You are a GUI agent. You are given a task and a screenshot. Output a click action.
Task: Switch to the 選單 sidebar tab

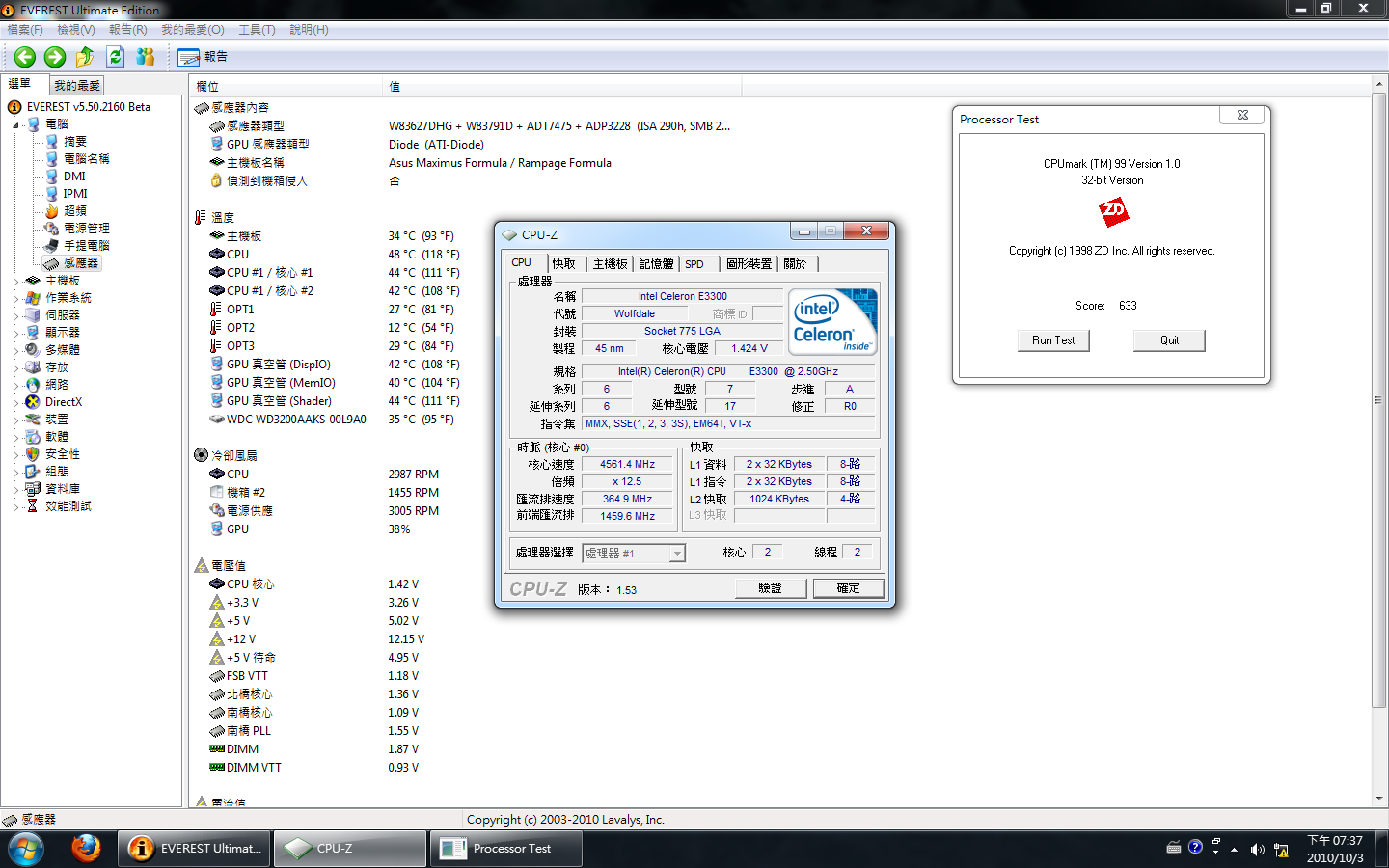[x=21, y=84]
